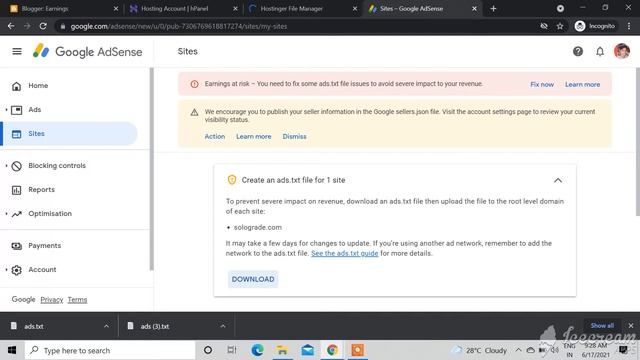Open Chrome three-dot menu
The width and height of the screenshot is (640, 360).
pos(629,26)
